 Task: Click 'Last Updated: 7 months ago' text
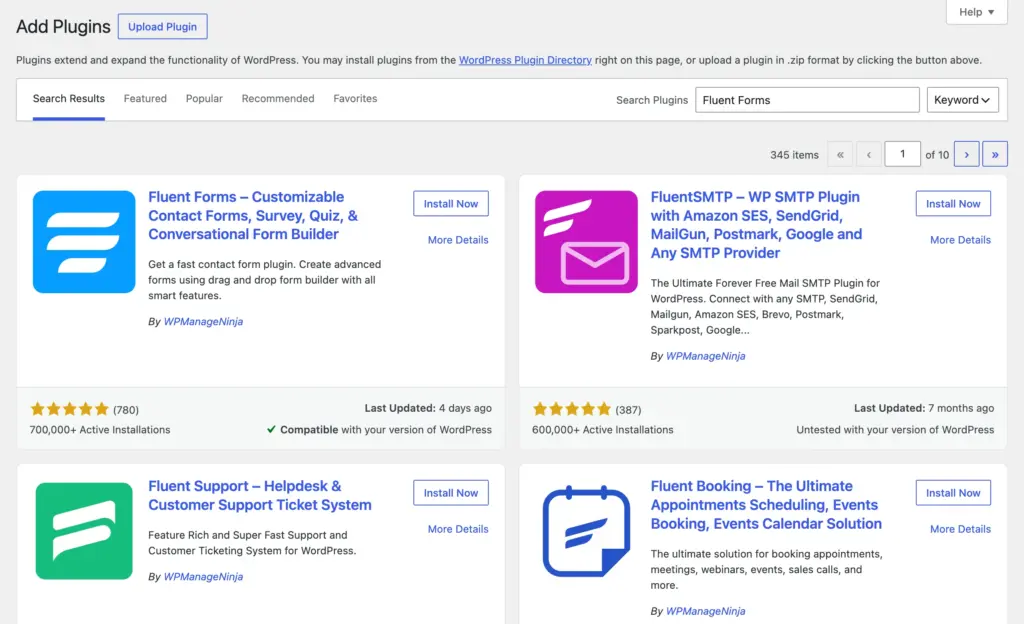coord(923,408)
